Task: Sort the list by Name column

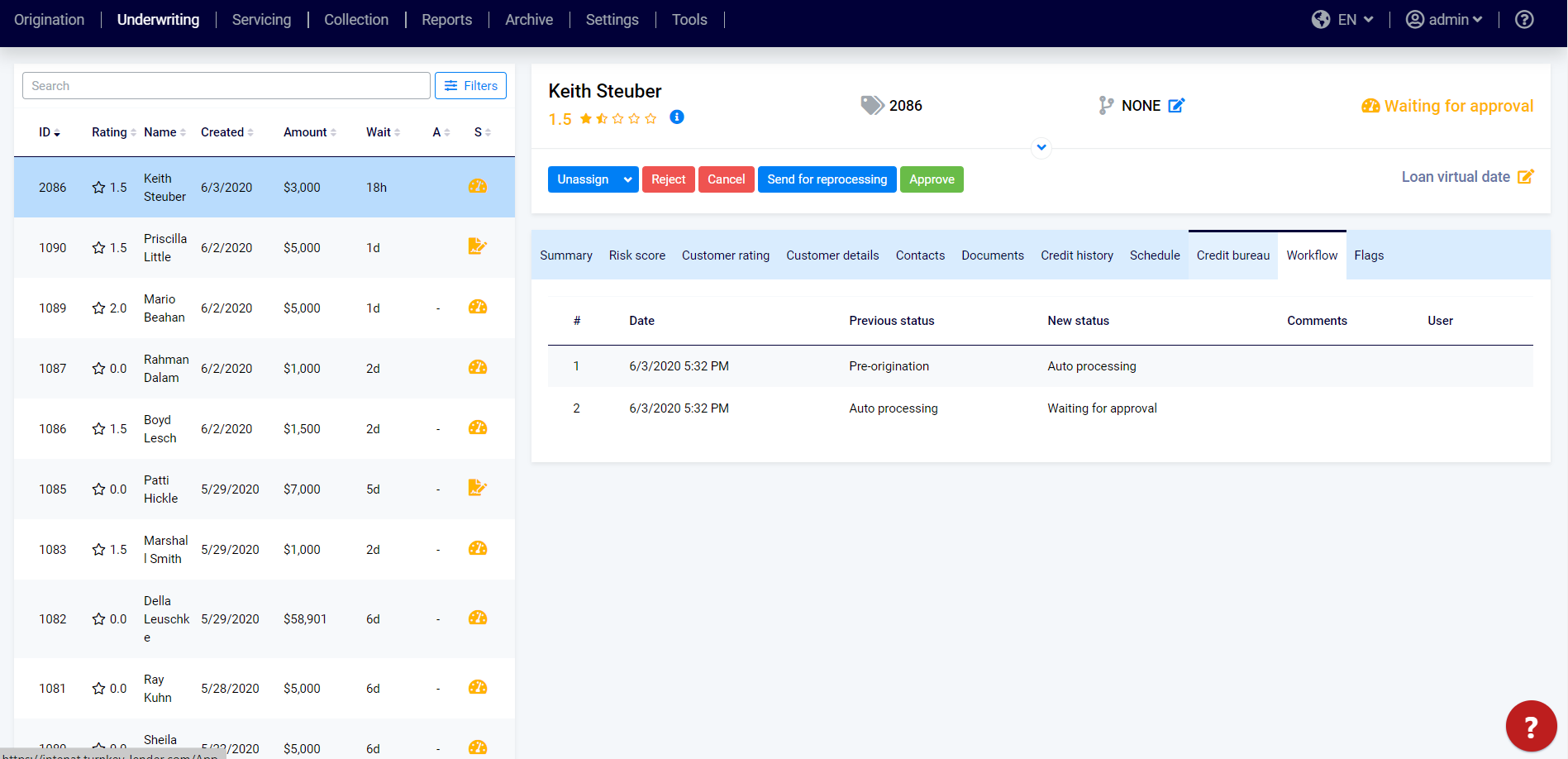Action: [164, 132]
